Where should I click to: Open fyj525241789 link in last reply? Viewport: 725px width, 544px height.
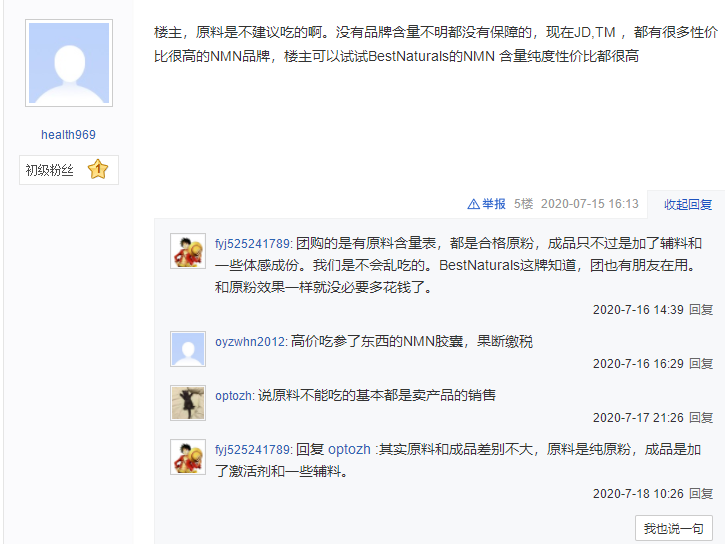(x=253, y=449)
